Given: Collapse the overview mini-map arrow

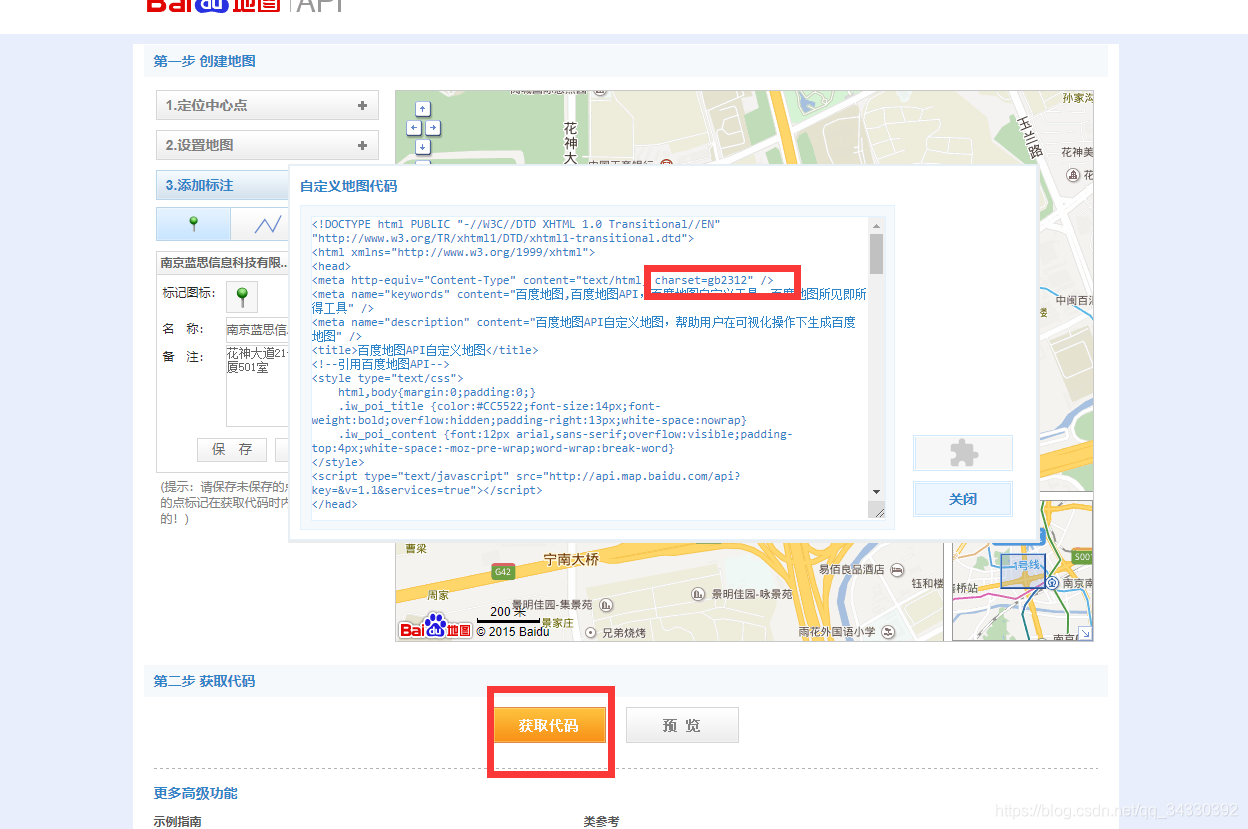Looking at the screenshot, I should click(1084, 633).
